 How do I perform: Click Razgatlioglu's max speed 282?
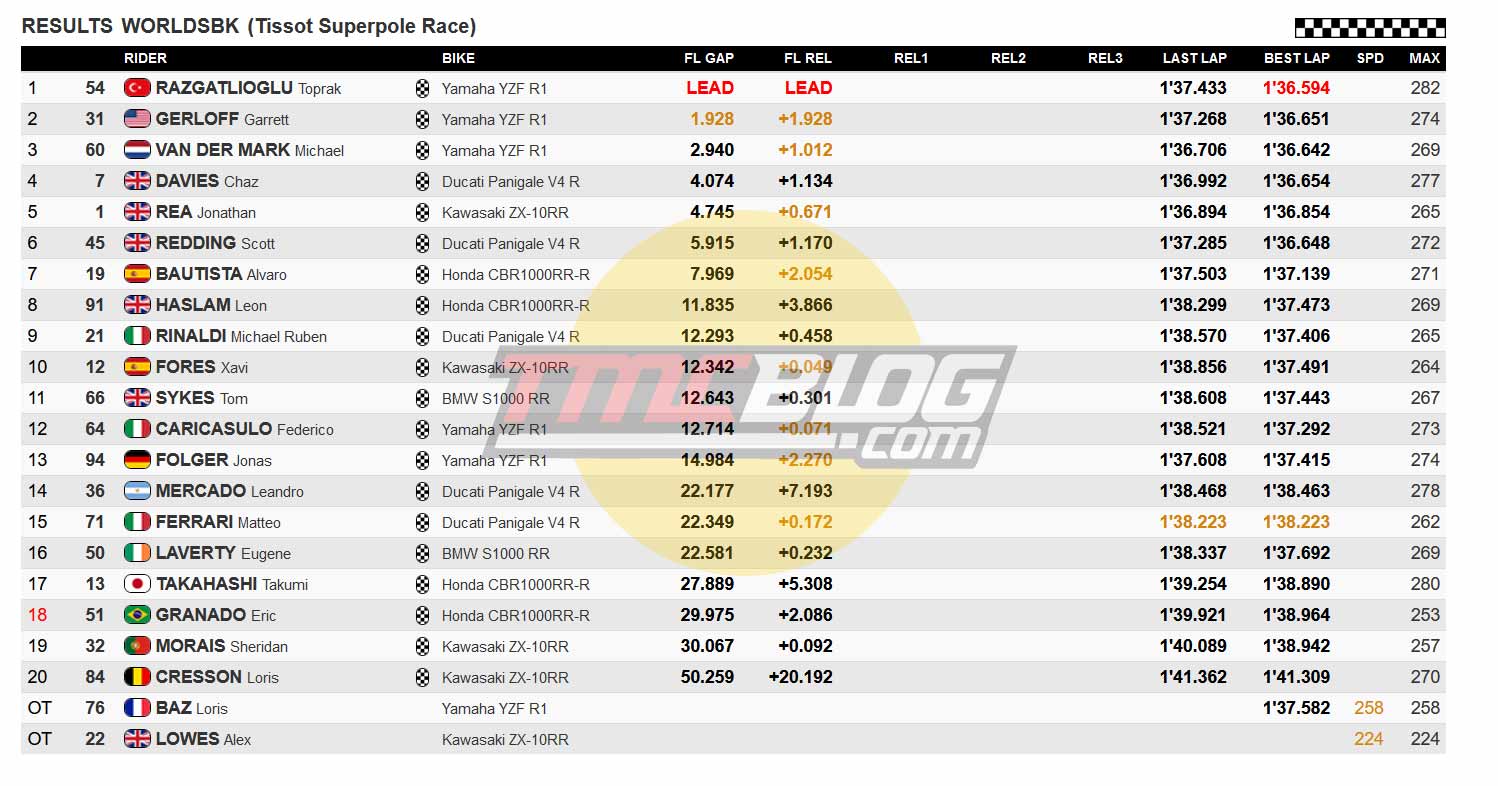click(x=1425, y=88)
